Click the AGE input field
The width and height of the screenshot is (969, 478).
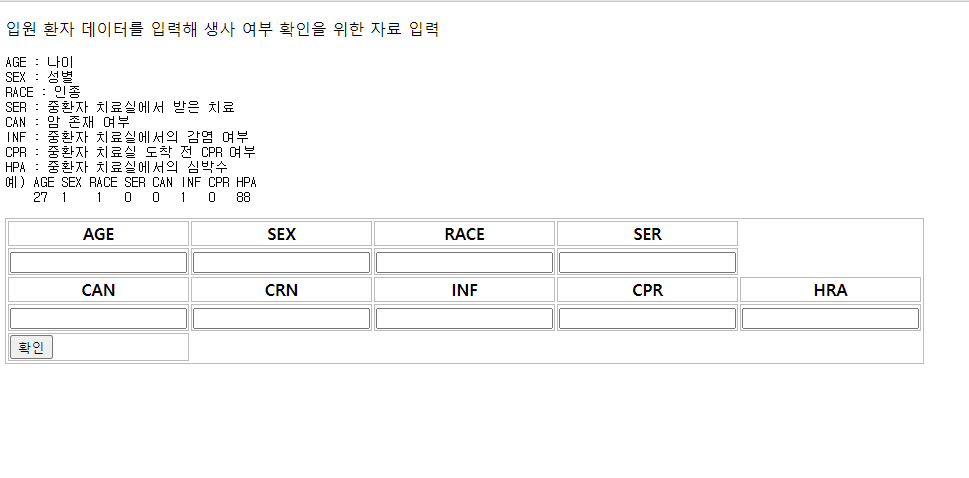tap(98, 262)
